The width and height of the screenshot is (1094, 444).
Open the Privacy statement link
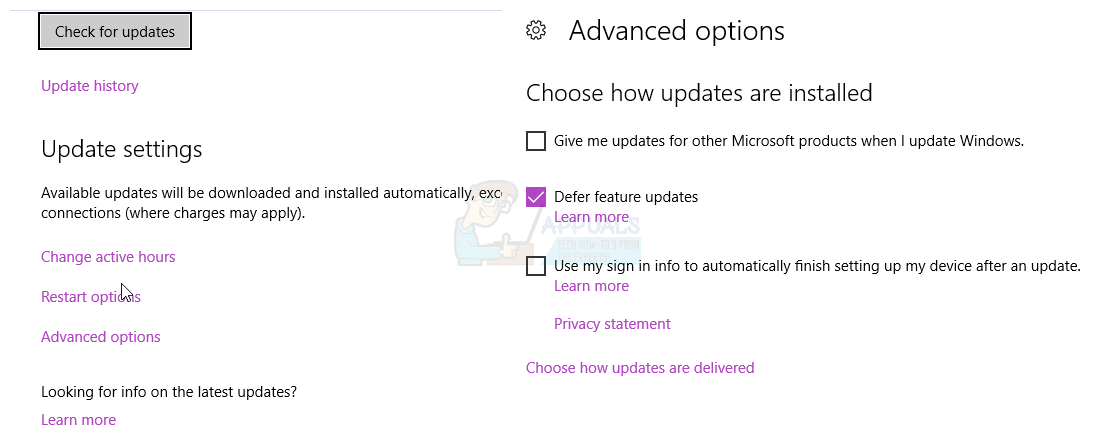coord(612,324)
